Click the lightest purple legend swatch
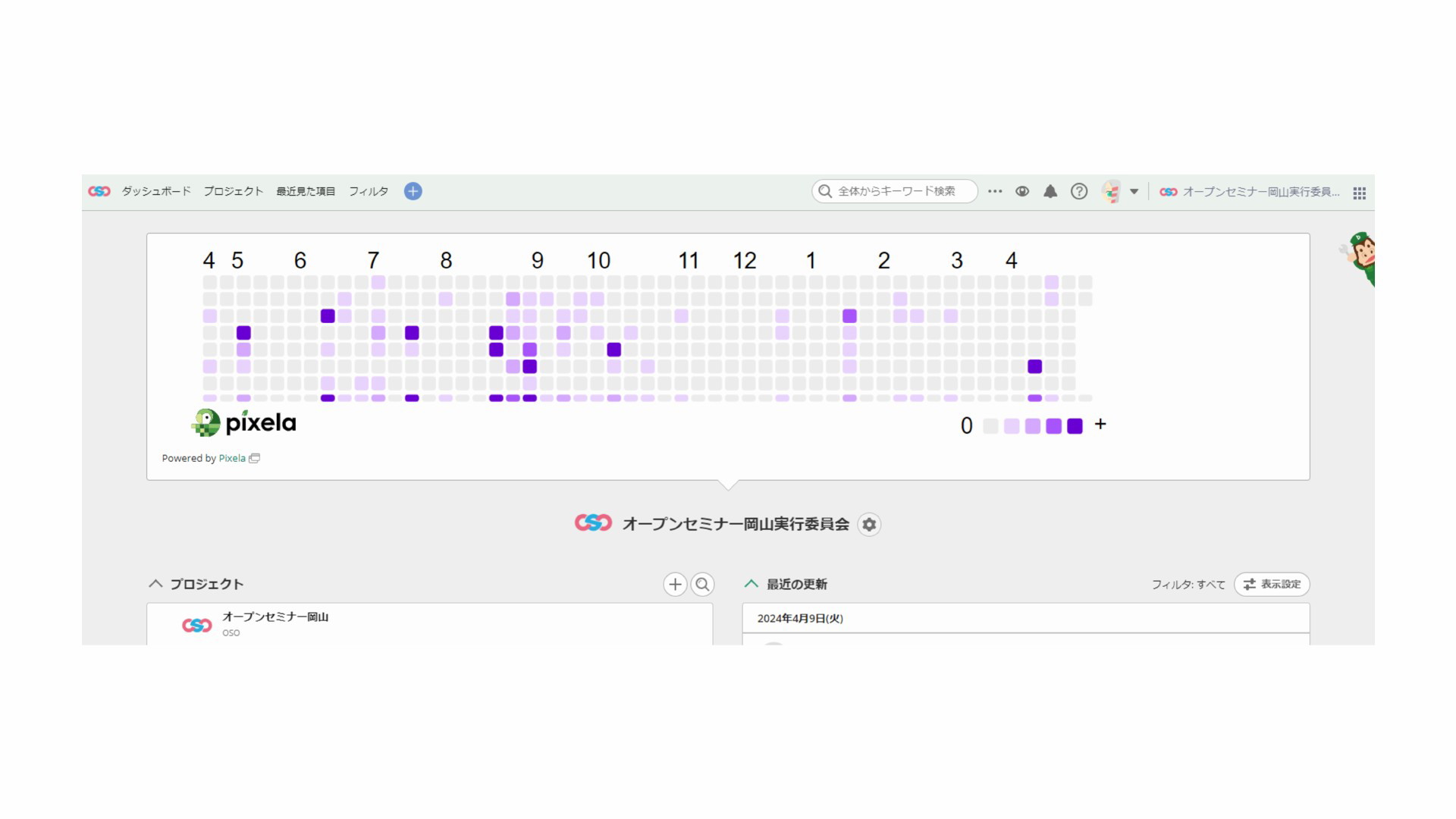Image resolution: width=1456 pixels, height=819 pixels. tap(1012, 426)
